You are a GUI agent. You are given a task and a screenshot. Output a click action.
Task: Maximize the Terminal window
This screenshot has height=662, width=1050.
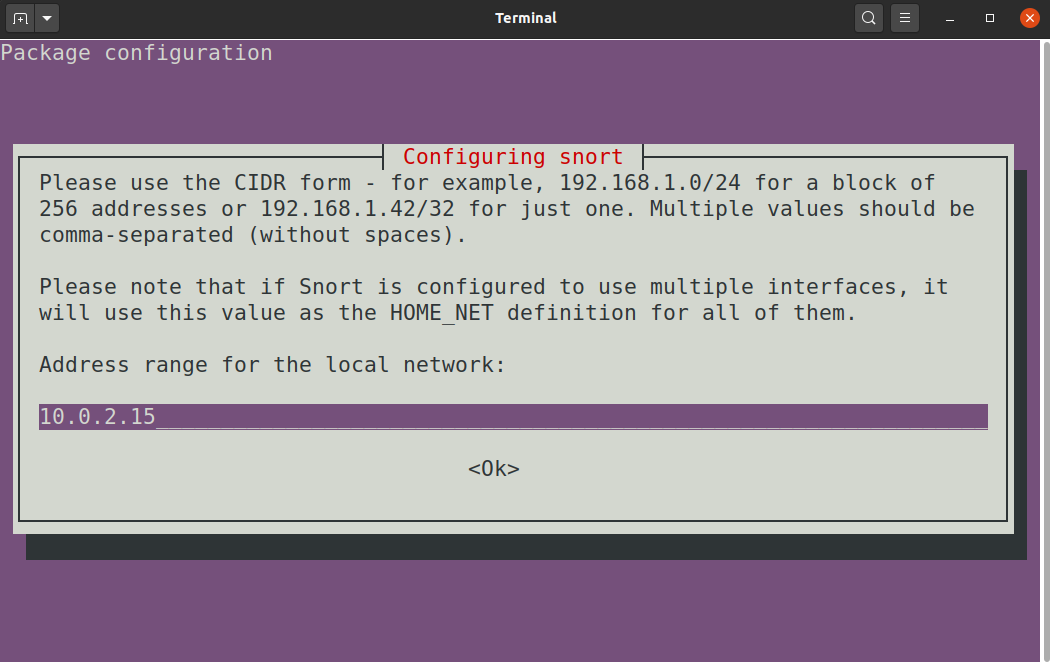pyautogui.click(x=990, y=18)
